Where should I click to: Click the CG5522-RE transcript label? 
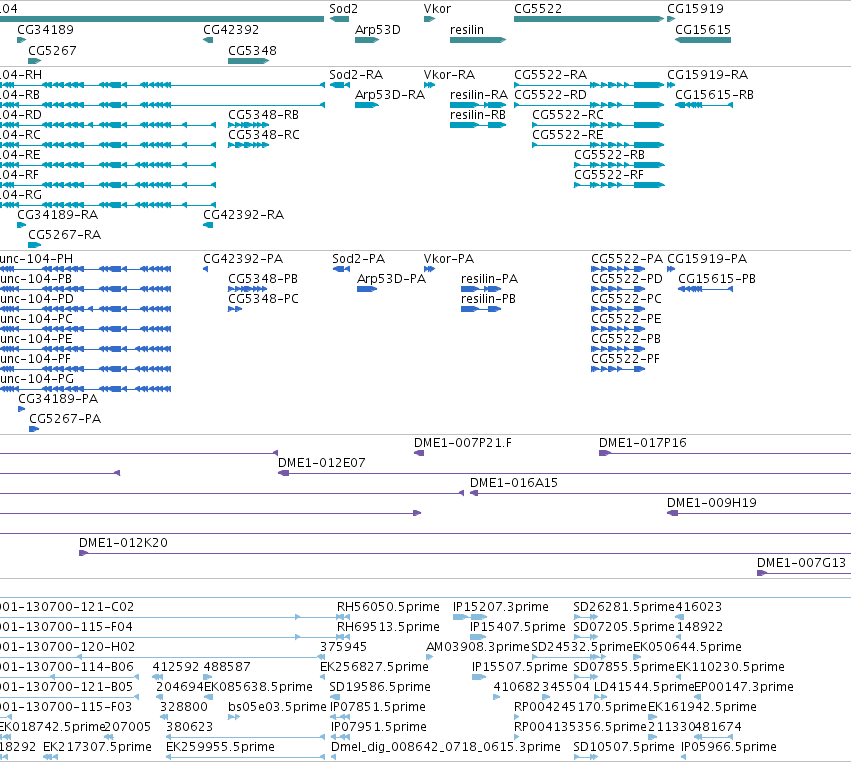(568, 135)
